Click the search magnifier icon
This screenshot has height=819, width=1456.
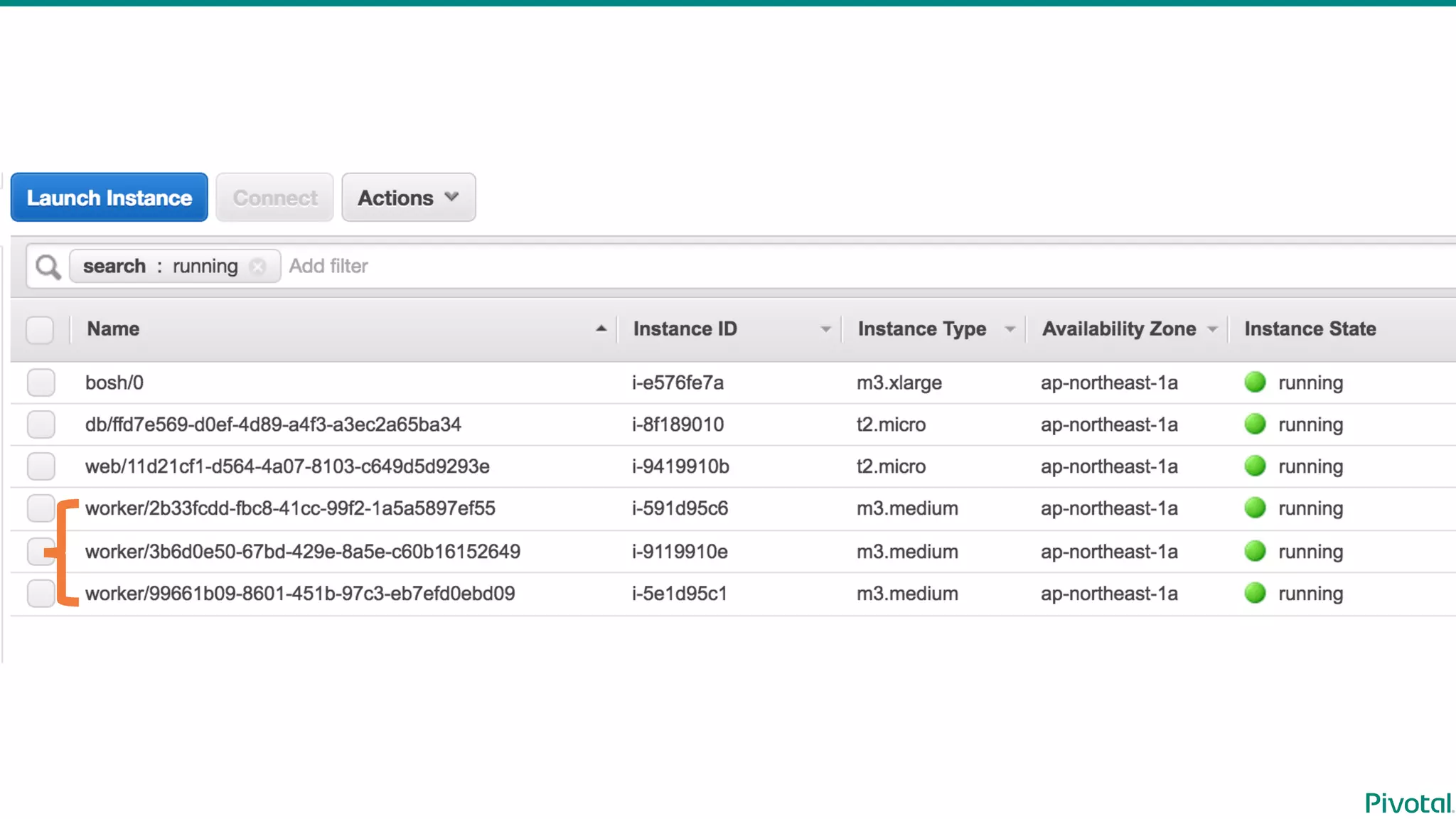click(48, 267)
